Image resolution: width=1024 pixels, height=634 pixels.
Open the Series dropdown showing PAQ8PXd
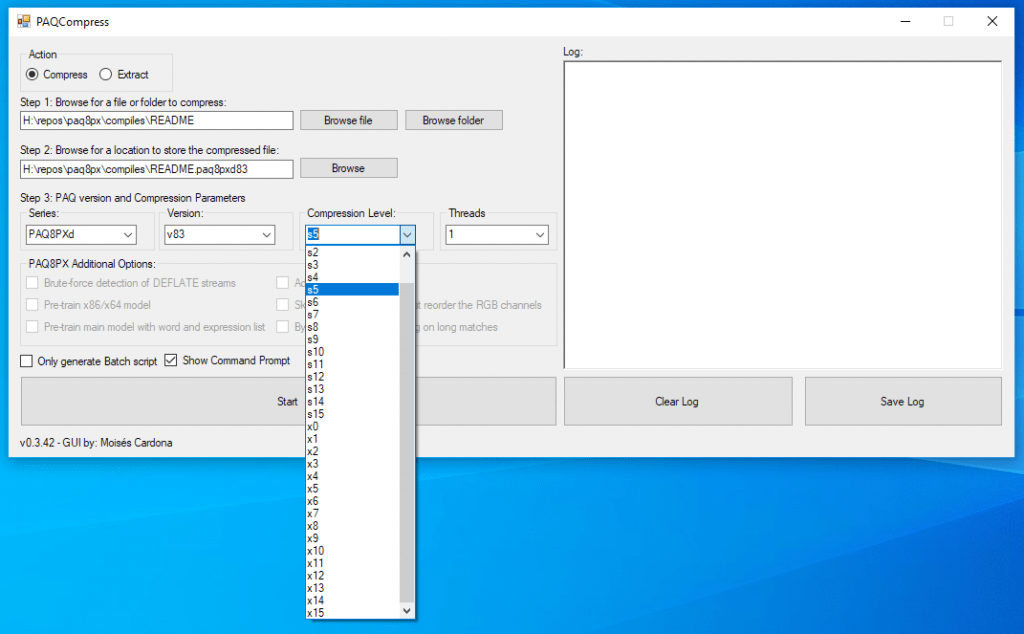pos(81,234)
